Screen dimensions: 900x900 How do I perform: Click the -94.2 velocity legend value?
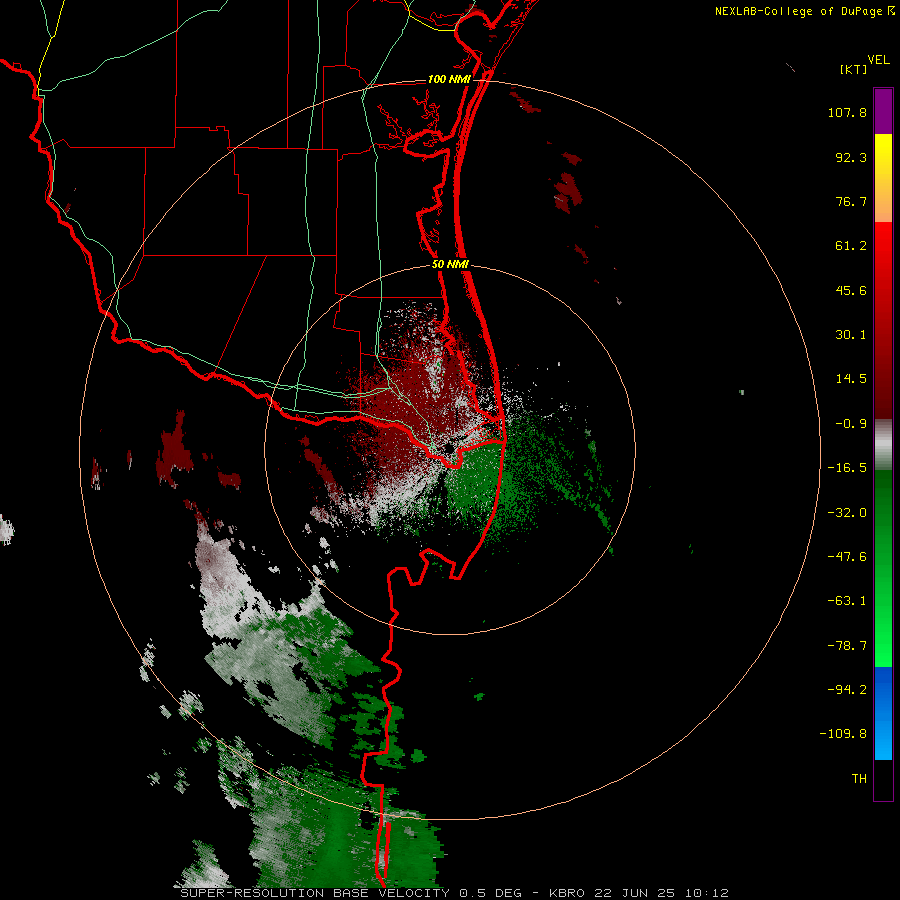click(847, 689)
